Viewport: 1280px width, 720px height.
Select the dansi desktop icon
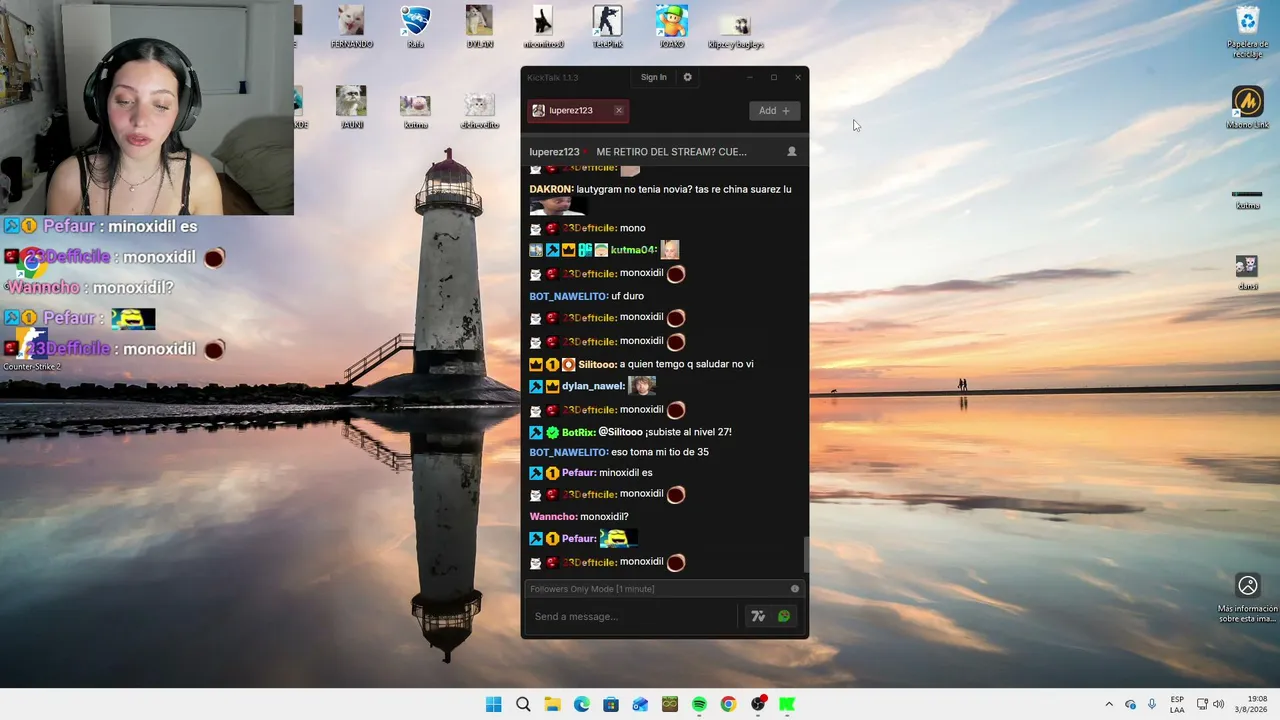(x=1247, y=272)
